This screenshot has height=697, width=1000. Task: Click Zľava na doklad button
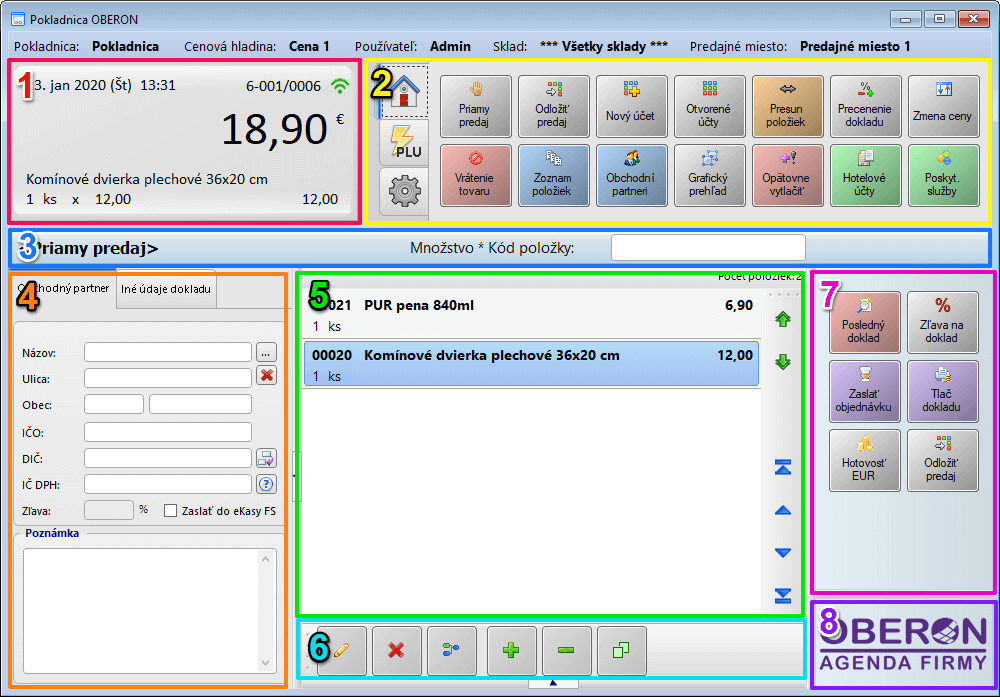(942, 323)
